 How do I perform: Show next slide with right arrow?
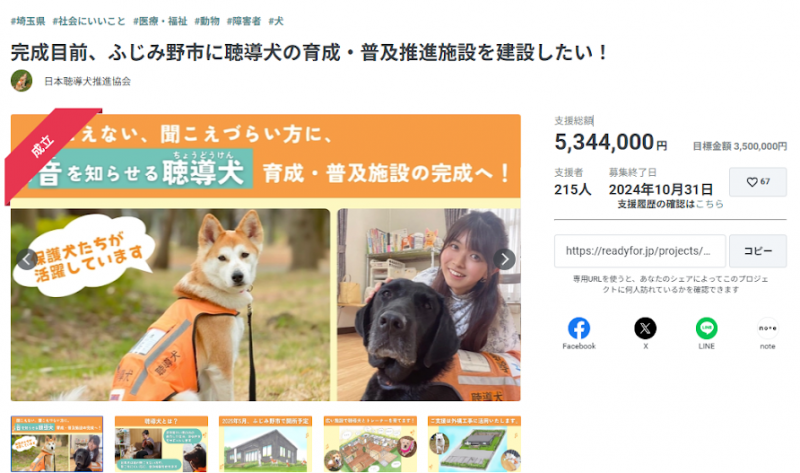point(505,259)
